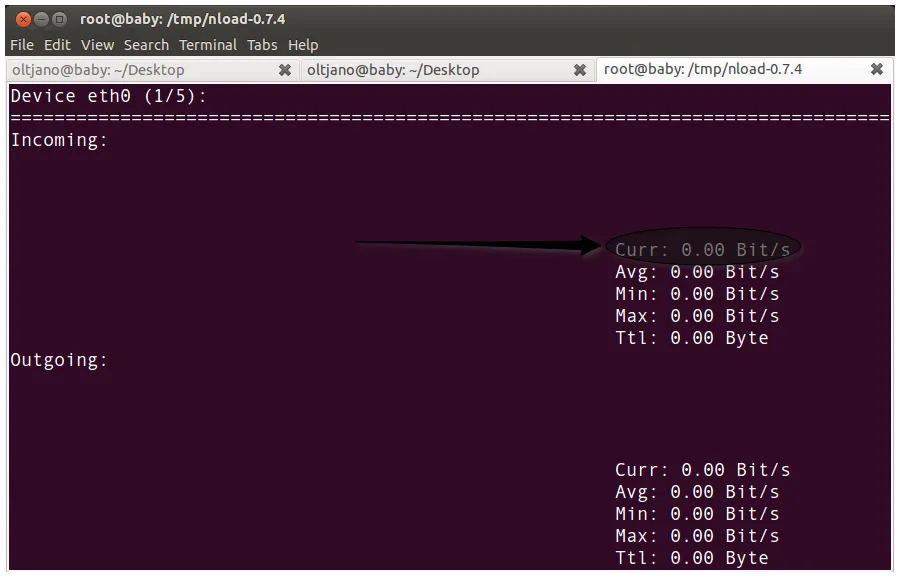Screen dimensions: 900x577
Task: Open the View menu
Action: point(96,44)
